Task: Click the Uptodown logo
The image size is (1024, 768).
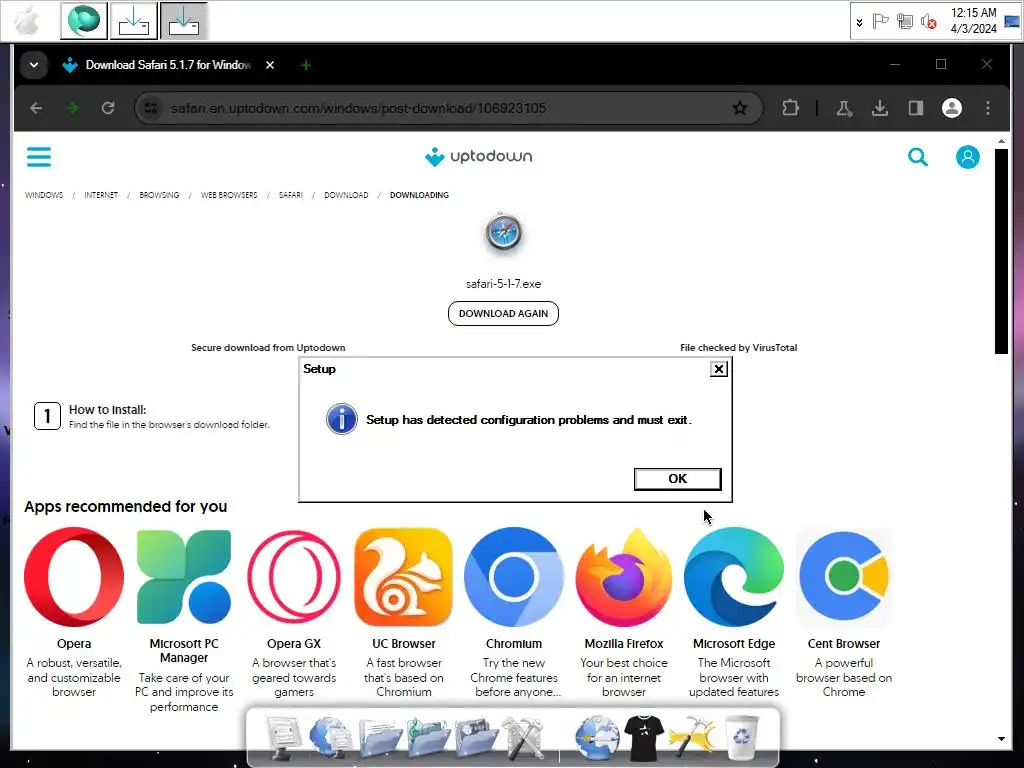Action: coord(479,157)
